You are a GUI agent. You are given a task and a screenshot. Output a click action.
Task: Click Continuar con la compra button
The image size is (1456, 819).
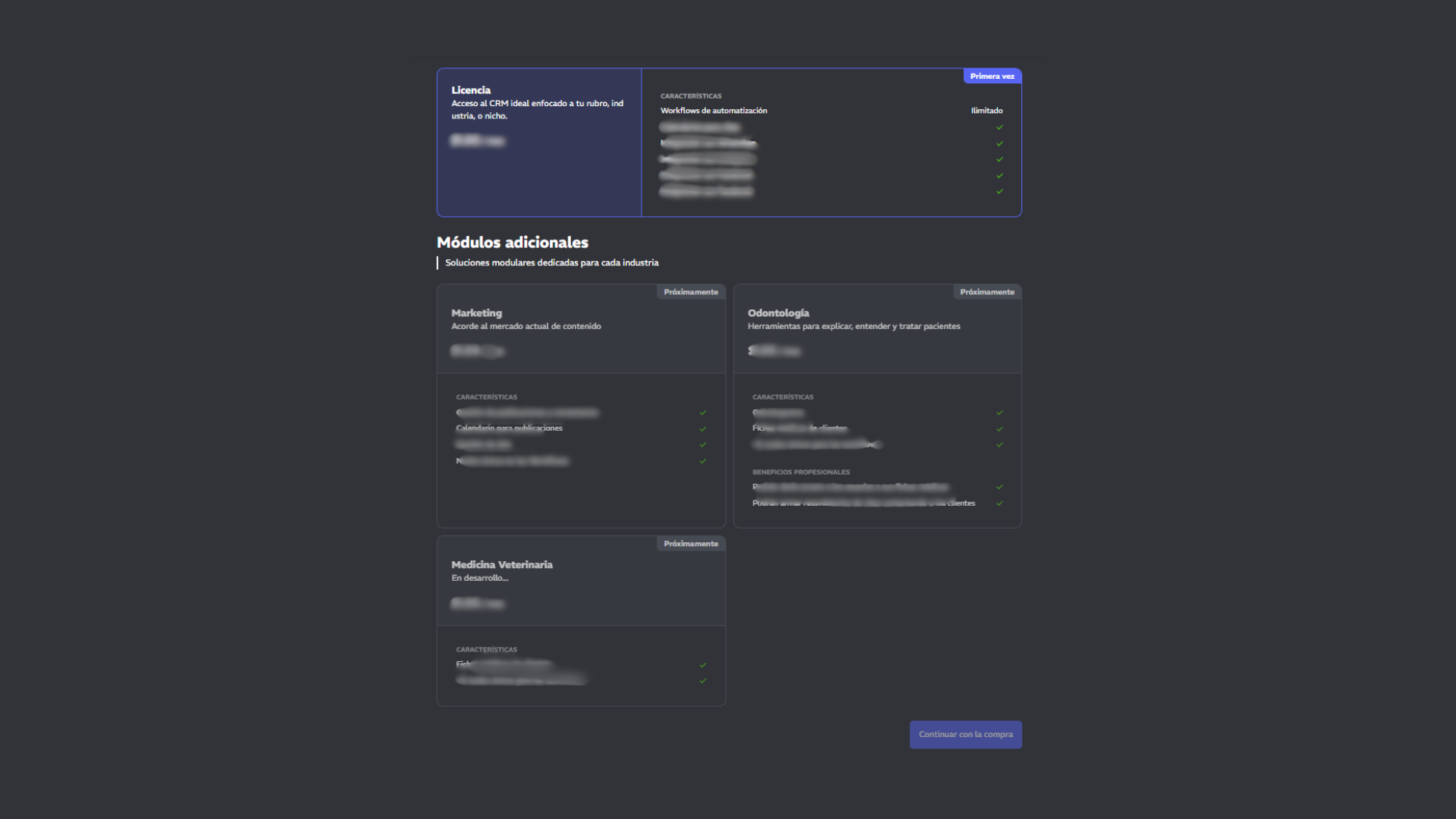(x=965, y=734)
